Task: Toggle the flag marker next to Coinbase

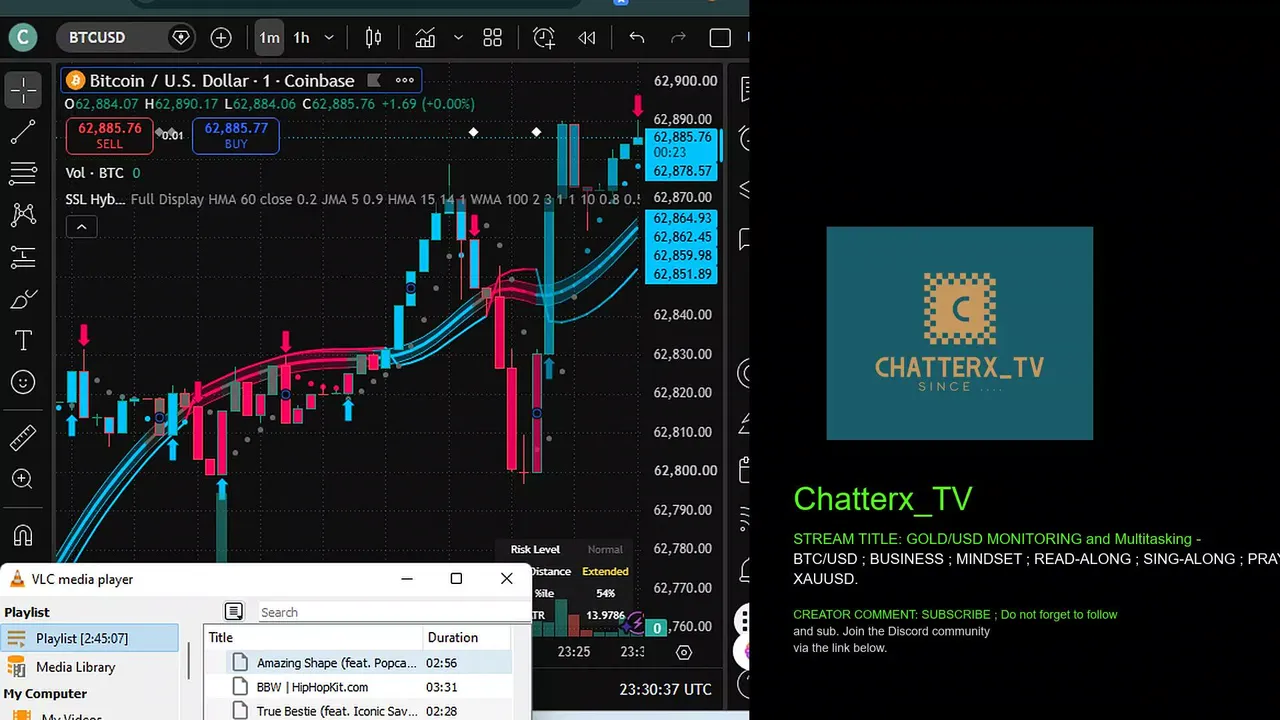Action: point(374,81)
